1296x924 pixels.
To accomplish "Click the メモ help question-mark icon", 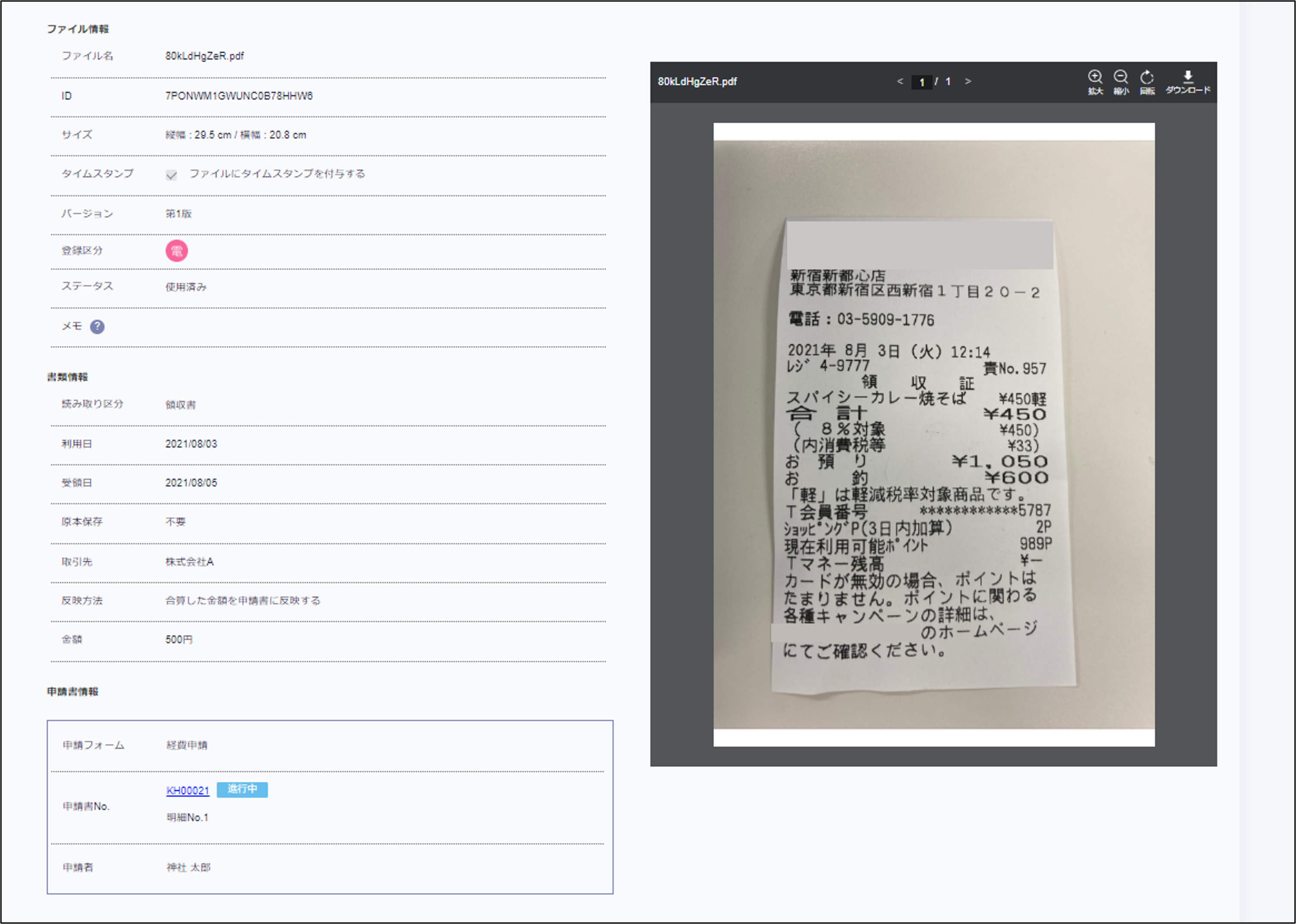I will click(x=97, y=326).
